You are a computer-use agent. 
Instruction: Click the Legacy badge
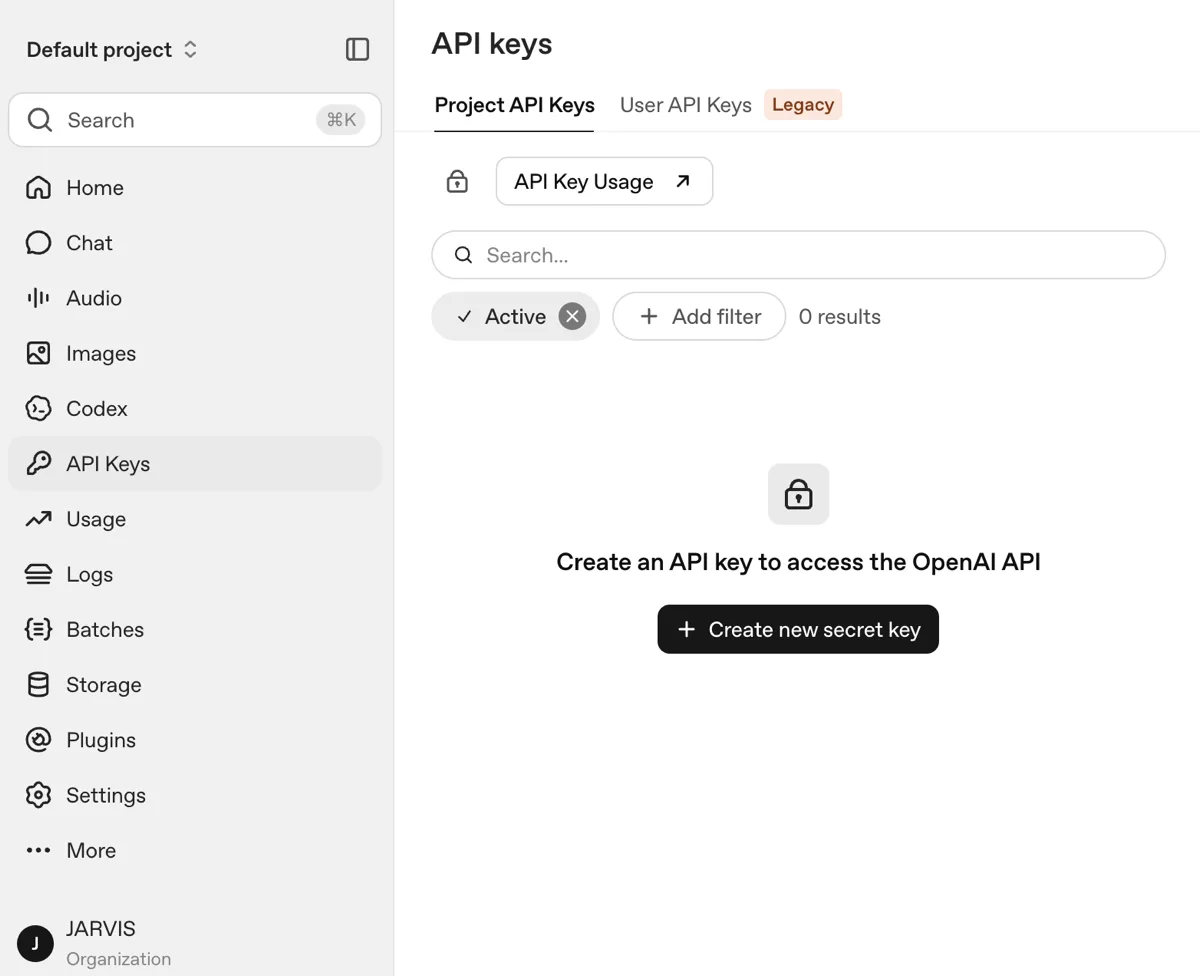coord(803,104)
